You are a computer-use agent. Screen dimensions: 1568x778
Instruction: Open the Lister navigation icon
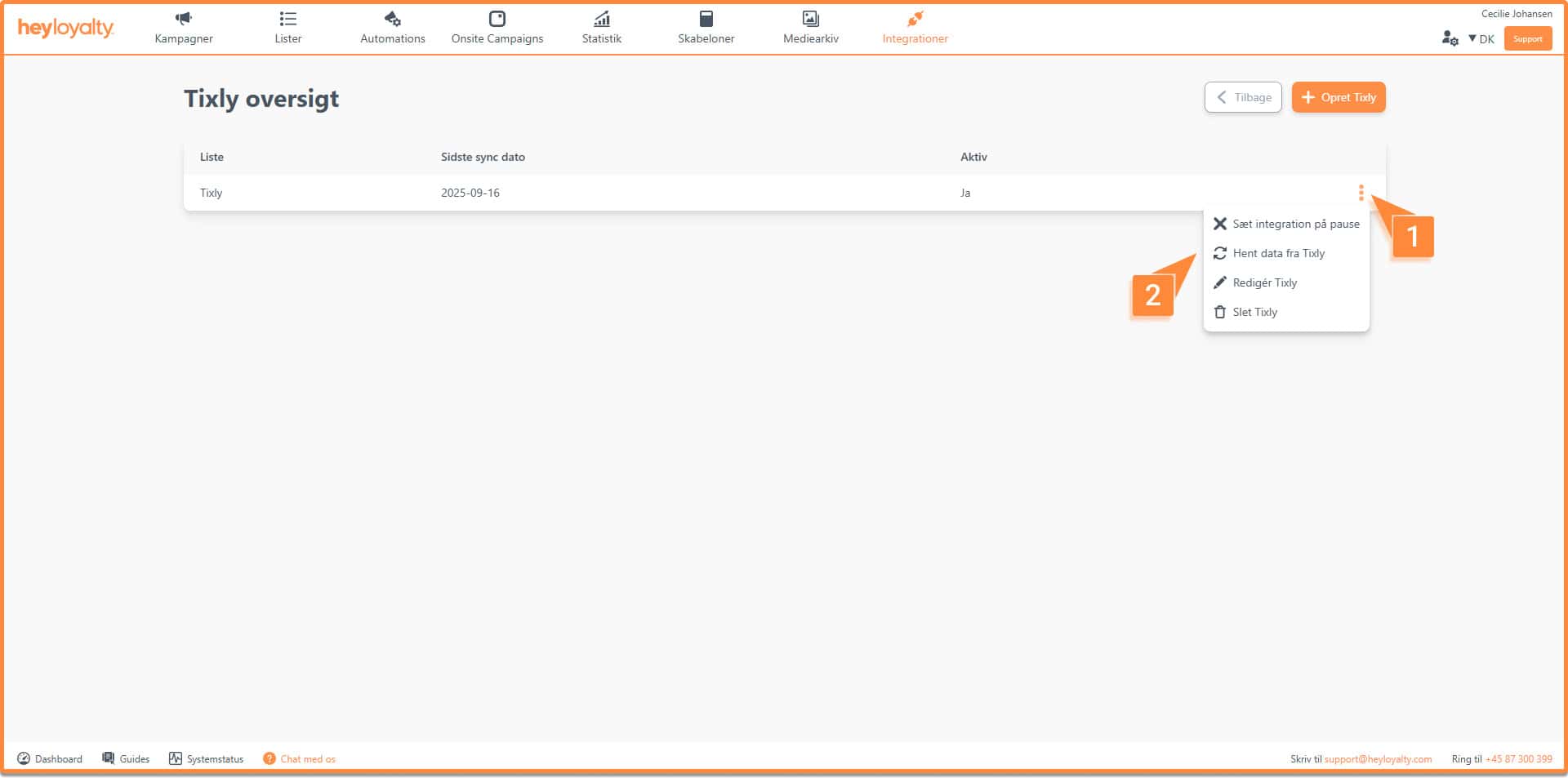pyautogui.click(x=287, y=19)
